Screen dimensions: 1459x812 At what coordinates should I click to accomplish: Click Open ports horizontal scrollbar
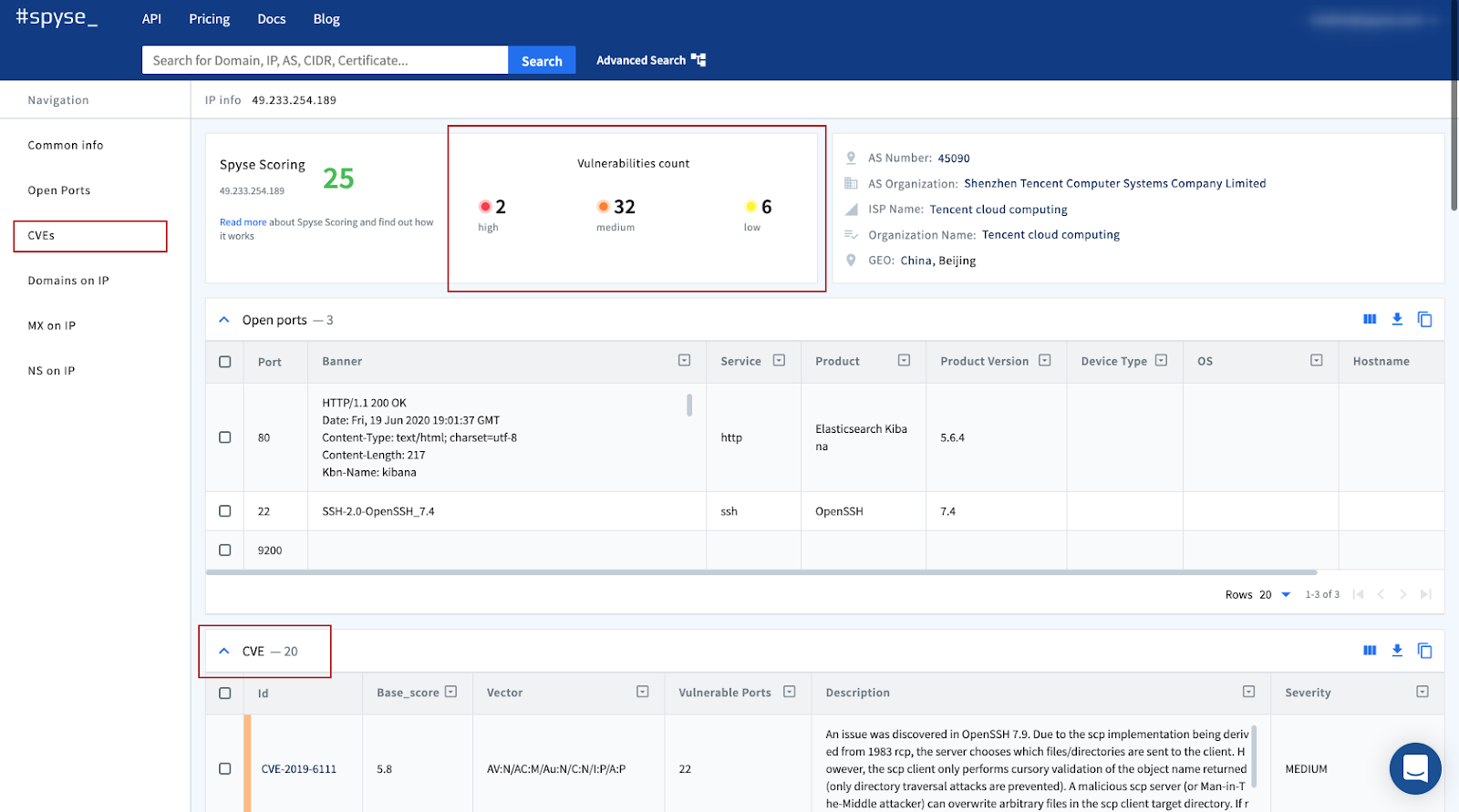(761, 572)
